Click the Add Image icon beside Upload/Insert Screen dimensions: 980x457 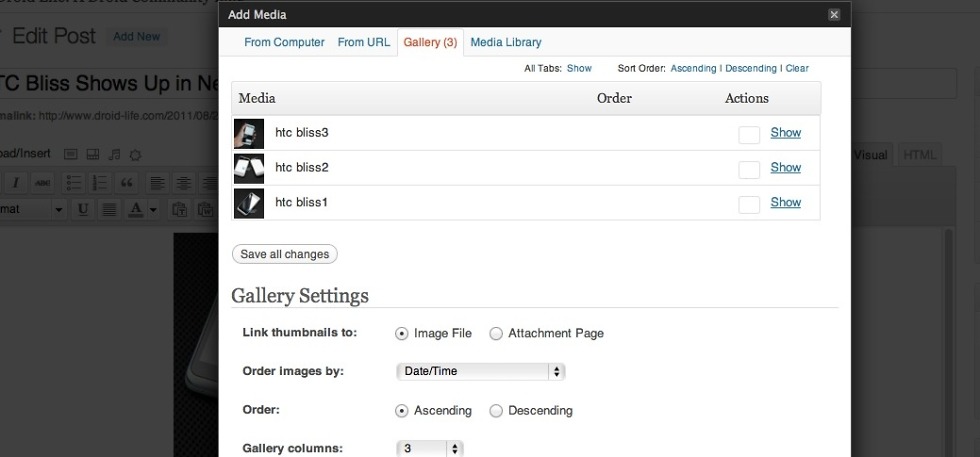70,155
